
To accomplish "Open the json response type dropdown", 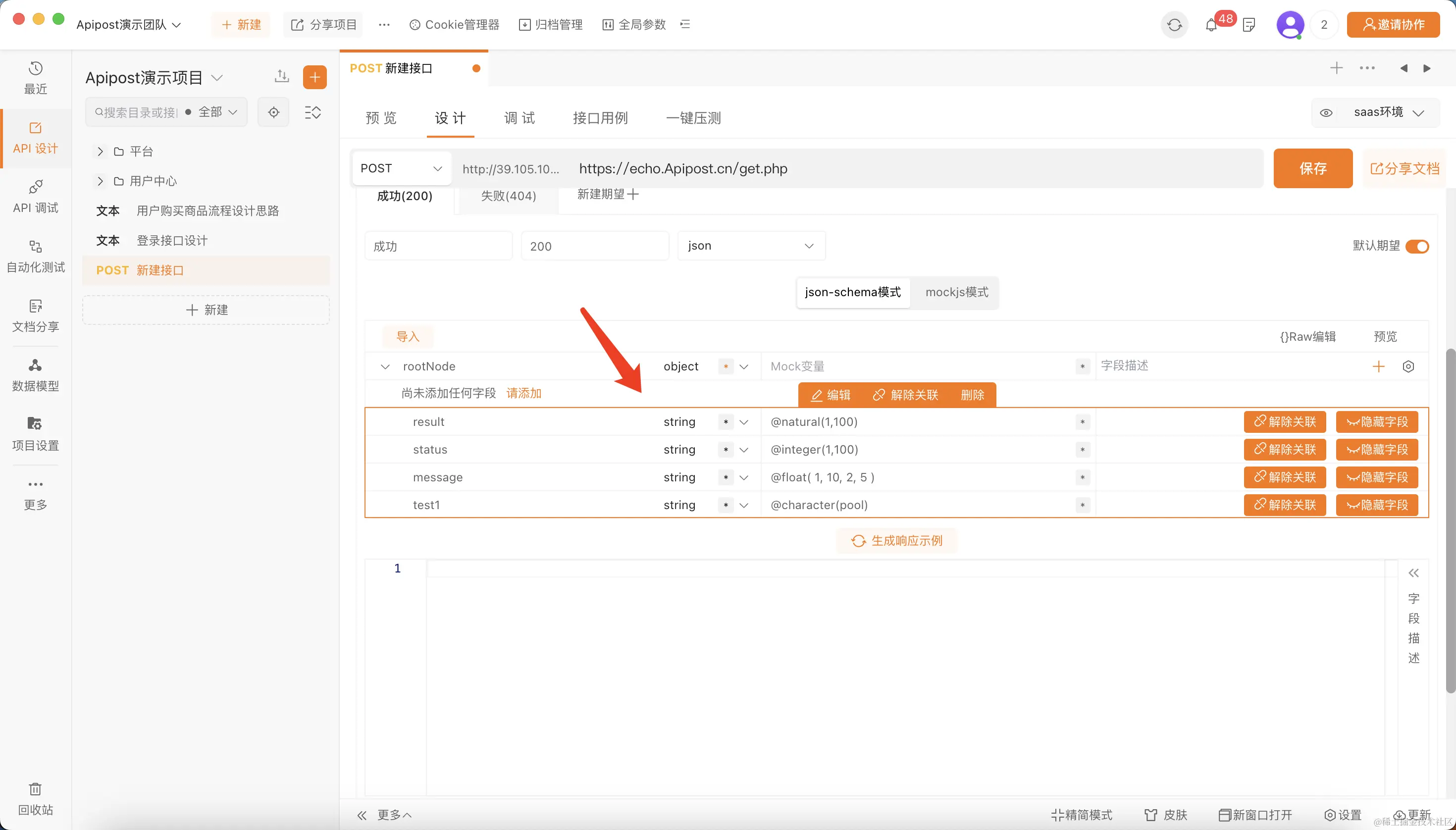I will click(x=751, y=246).
